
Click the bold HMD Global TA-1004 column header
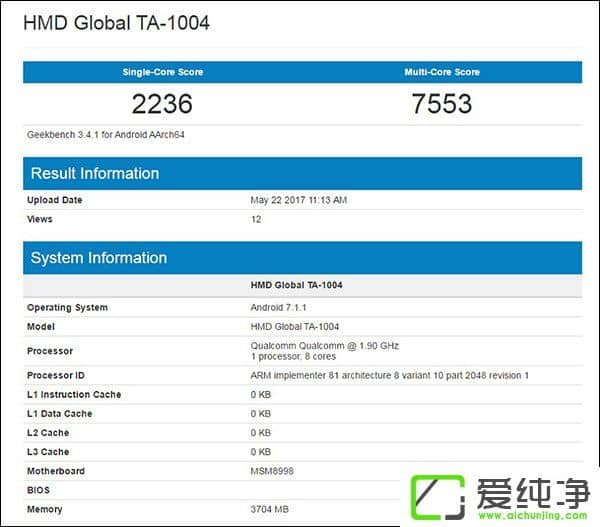(297, 285)
